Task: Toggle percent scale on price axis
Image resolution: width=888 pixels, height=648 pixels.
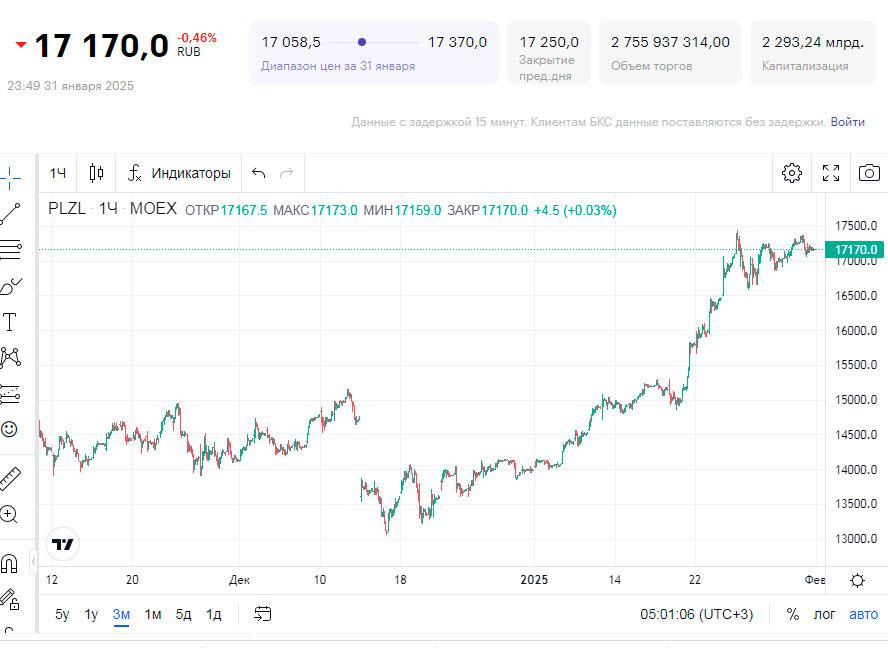Action: [793, 614]
